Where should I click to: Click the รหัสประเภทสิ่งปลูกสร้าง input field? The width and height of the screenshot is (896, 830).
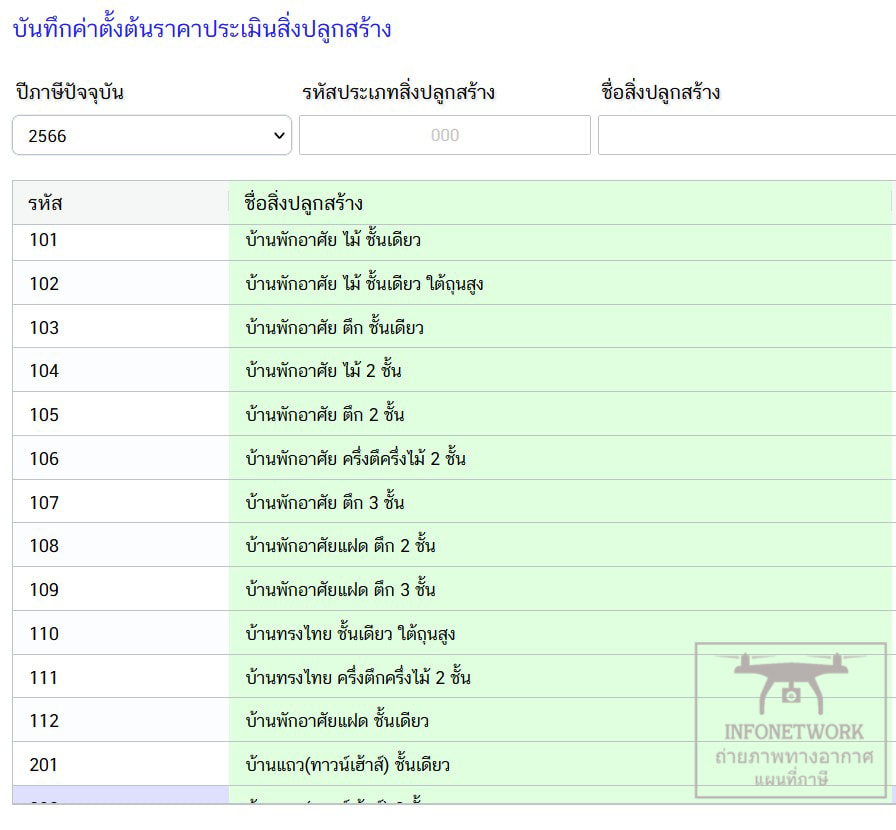tap(445, 135)
